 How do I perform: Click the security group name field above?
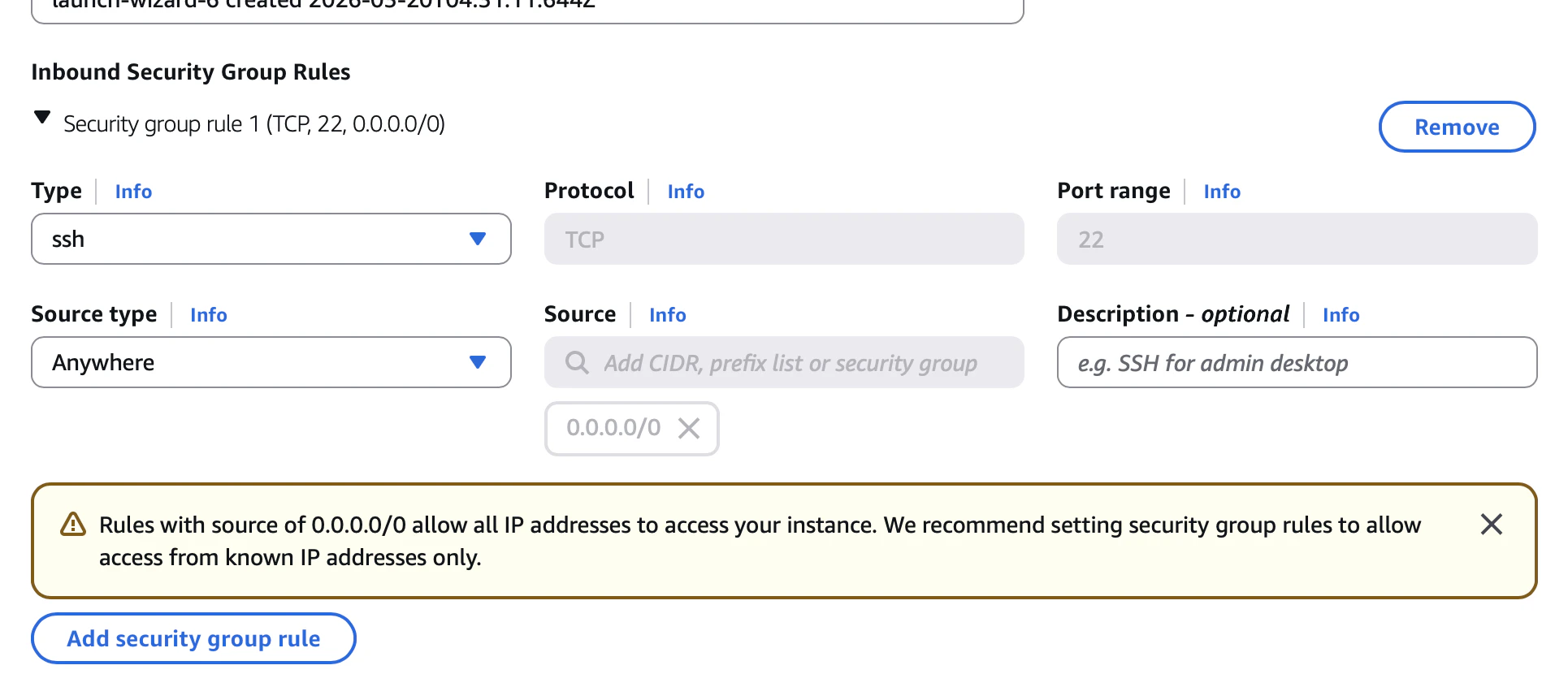(x=527, y=8)
